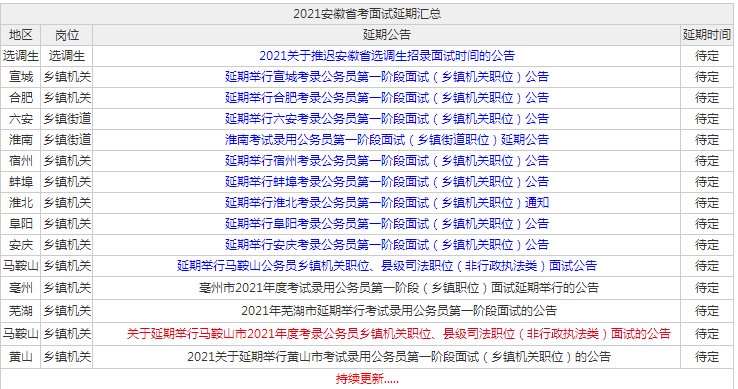Click 待定 in the 选调生 row
Viewport: 738px width, 389px height.
pyautogui.click(x=706, y=56)
